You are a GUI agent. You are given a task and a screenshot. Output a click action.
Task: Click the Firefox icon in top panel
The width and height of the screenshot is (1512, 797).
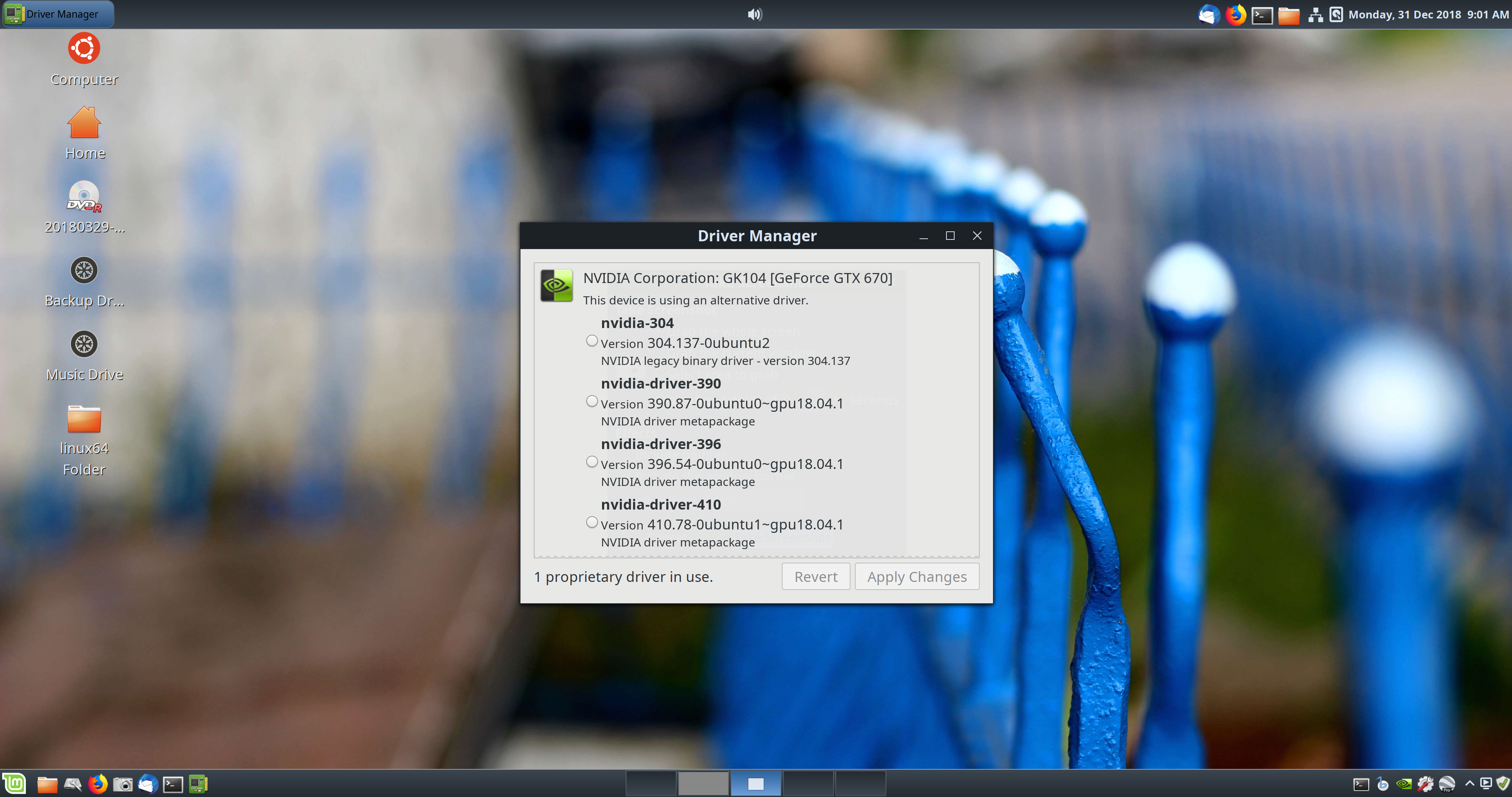click(1236, 15)
